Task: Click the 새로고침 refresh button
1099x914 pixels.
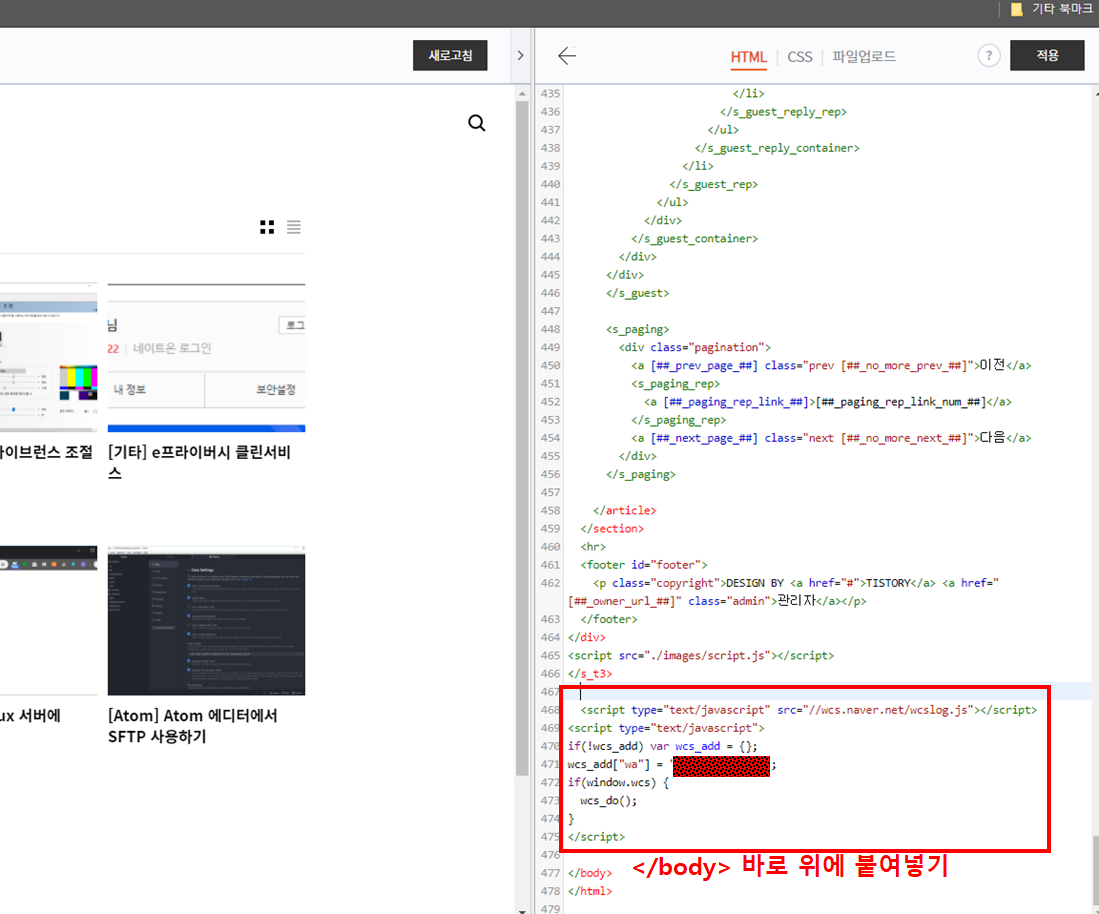Action: [x=450, y=55]
